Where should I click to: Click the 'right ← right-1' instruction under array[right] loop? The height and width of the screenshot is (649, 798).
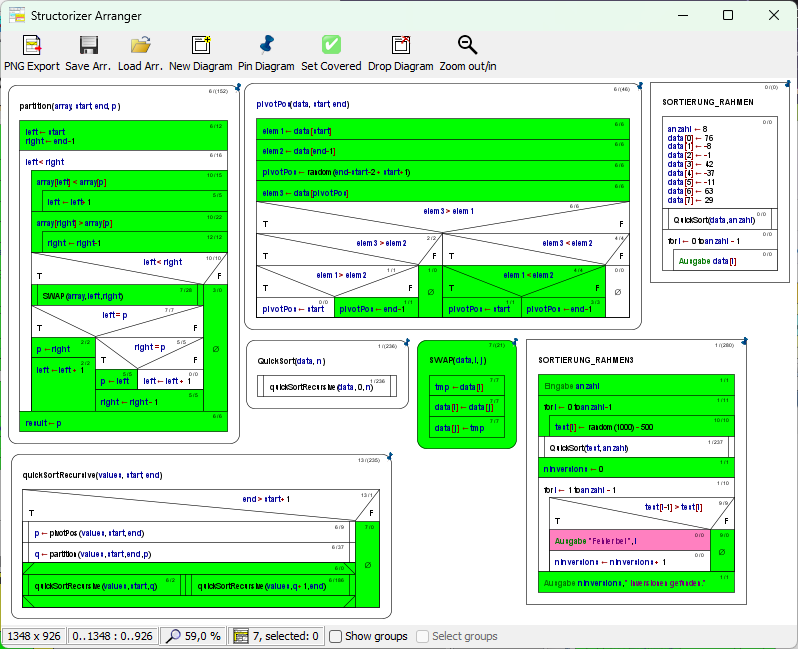[135, 243]
